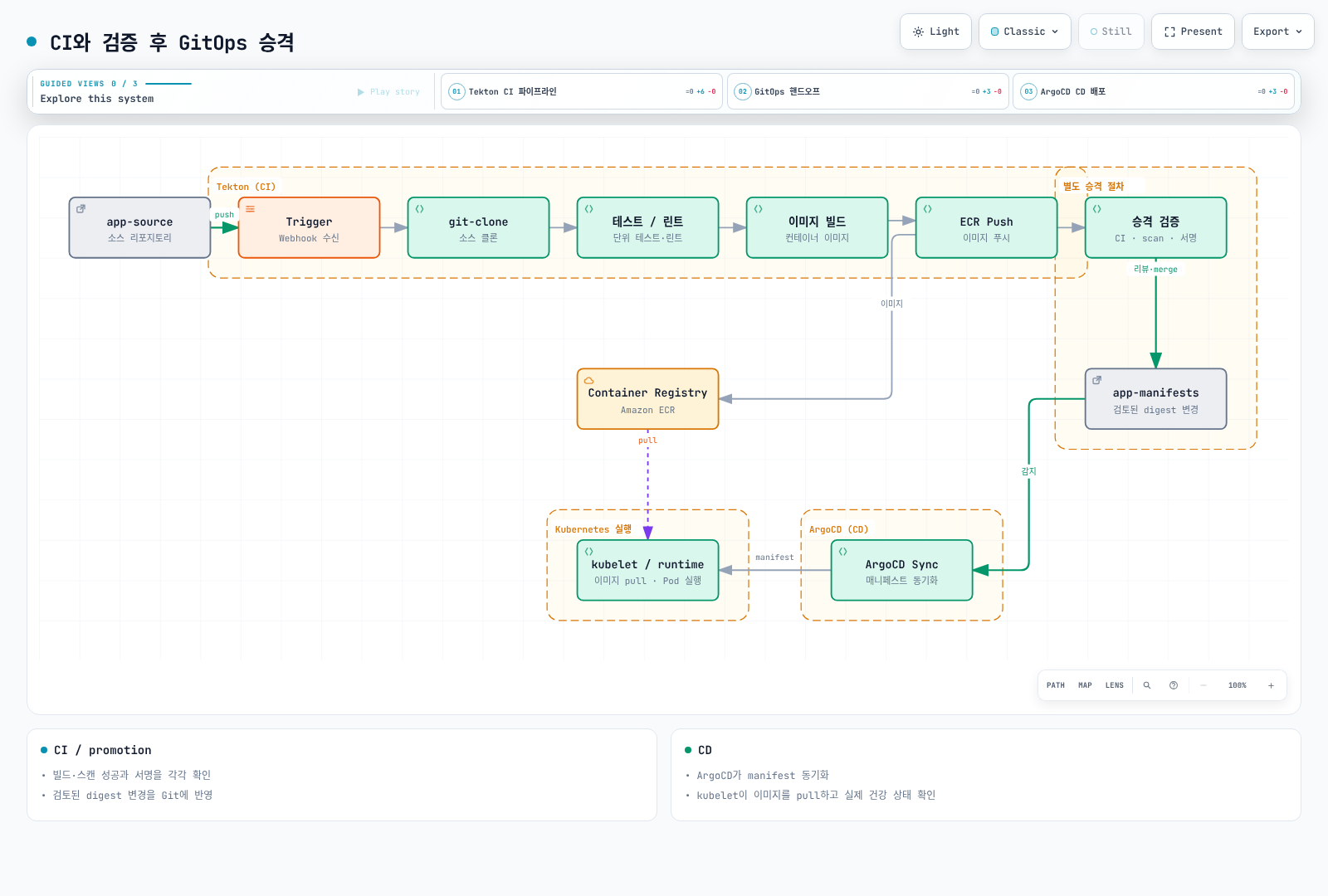
Task: Click the 리뷰·merge edge label
Action: (1155, 270)
